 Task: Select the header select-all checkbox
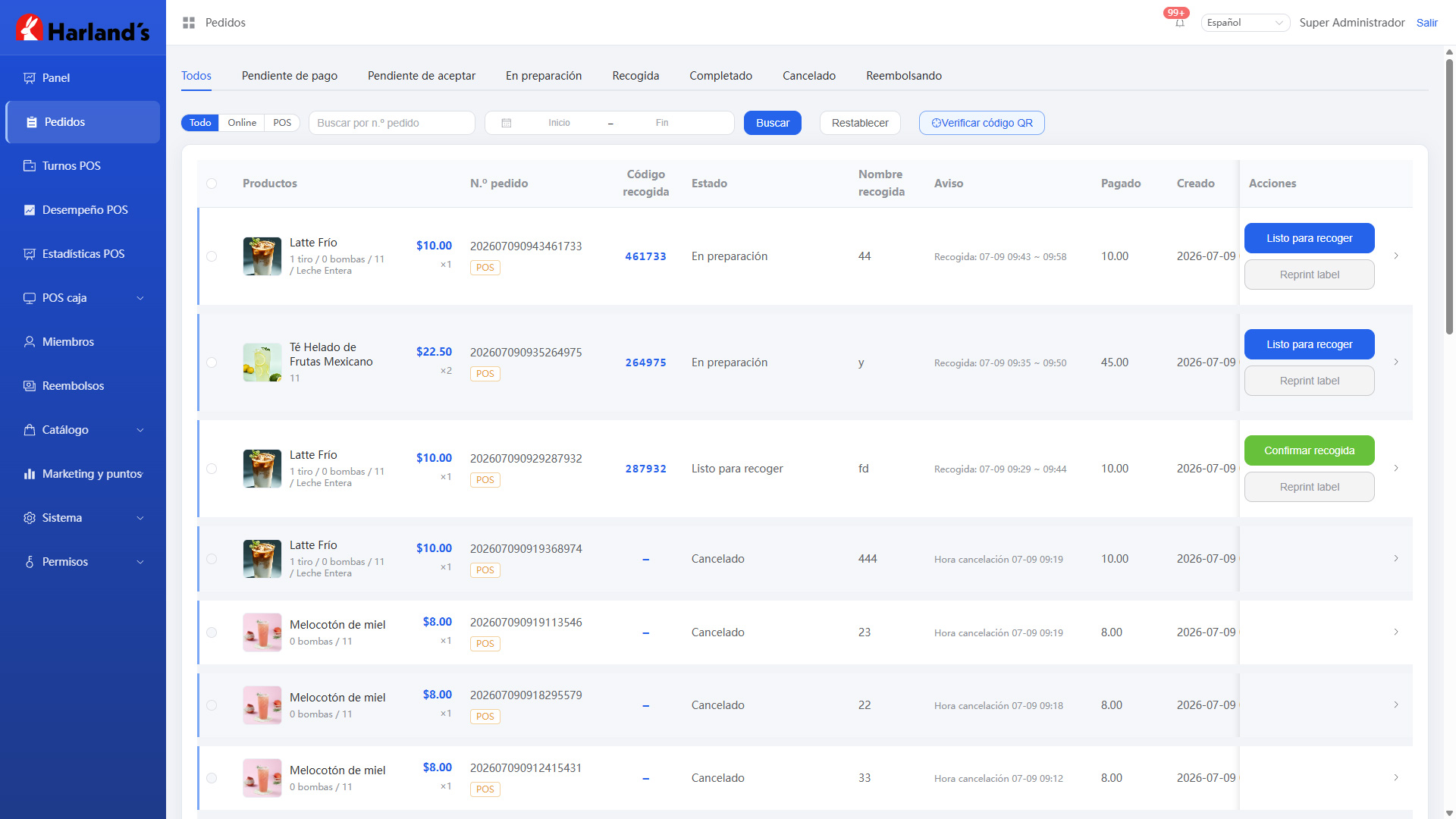coord(212,184)
